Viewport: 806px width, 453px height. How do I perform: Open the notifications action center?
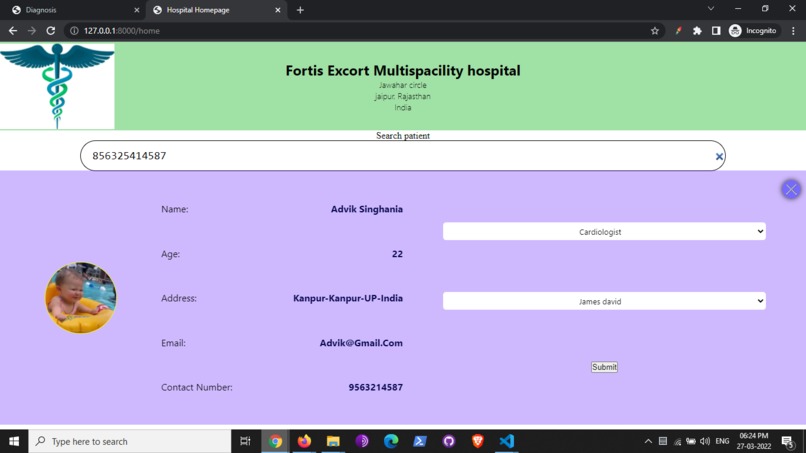787,441
